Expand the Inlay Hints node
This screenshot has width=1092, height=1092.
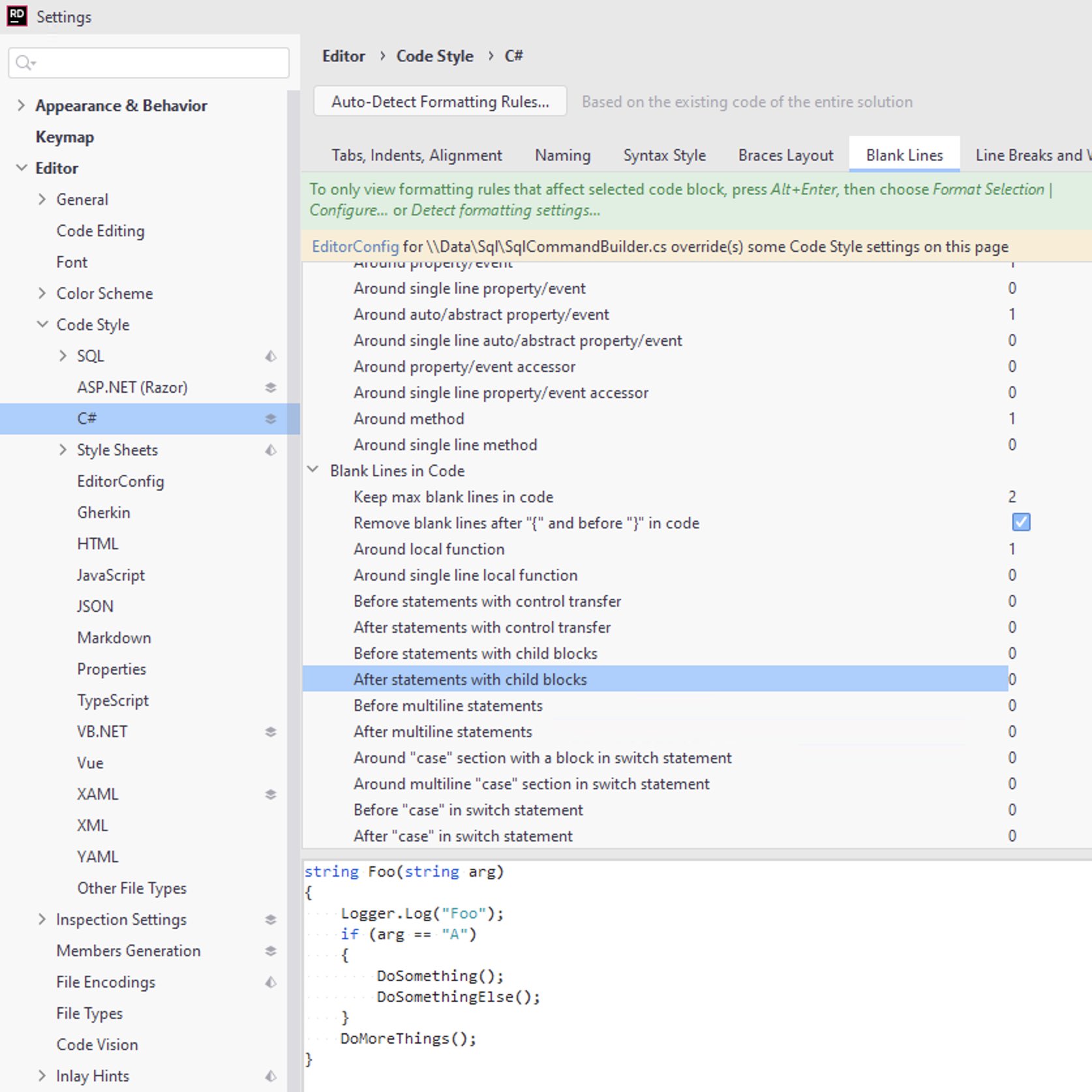(x=42, y=1075)
